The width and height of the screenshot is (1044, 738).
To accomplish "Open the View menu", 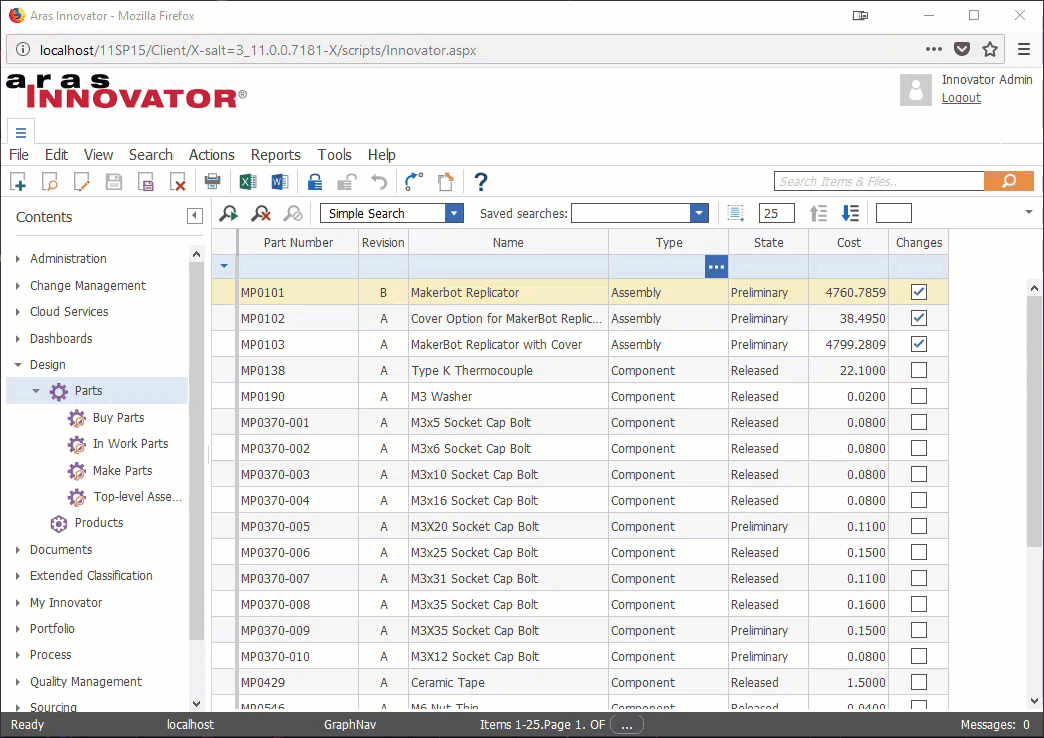I will pyautogui.click(x=99, y=155).
